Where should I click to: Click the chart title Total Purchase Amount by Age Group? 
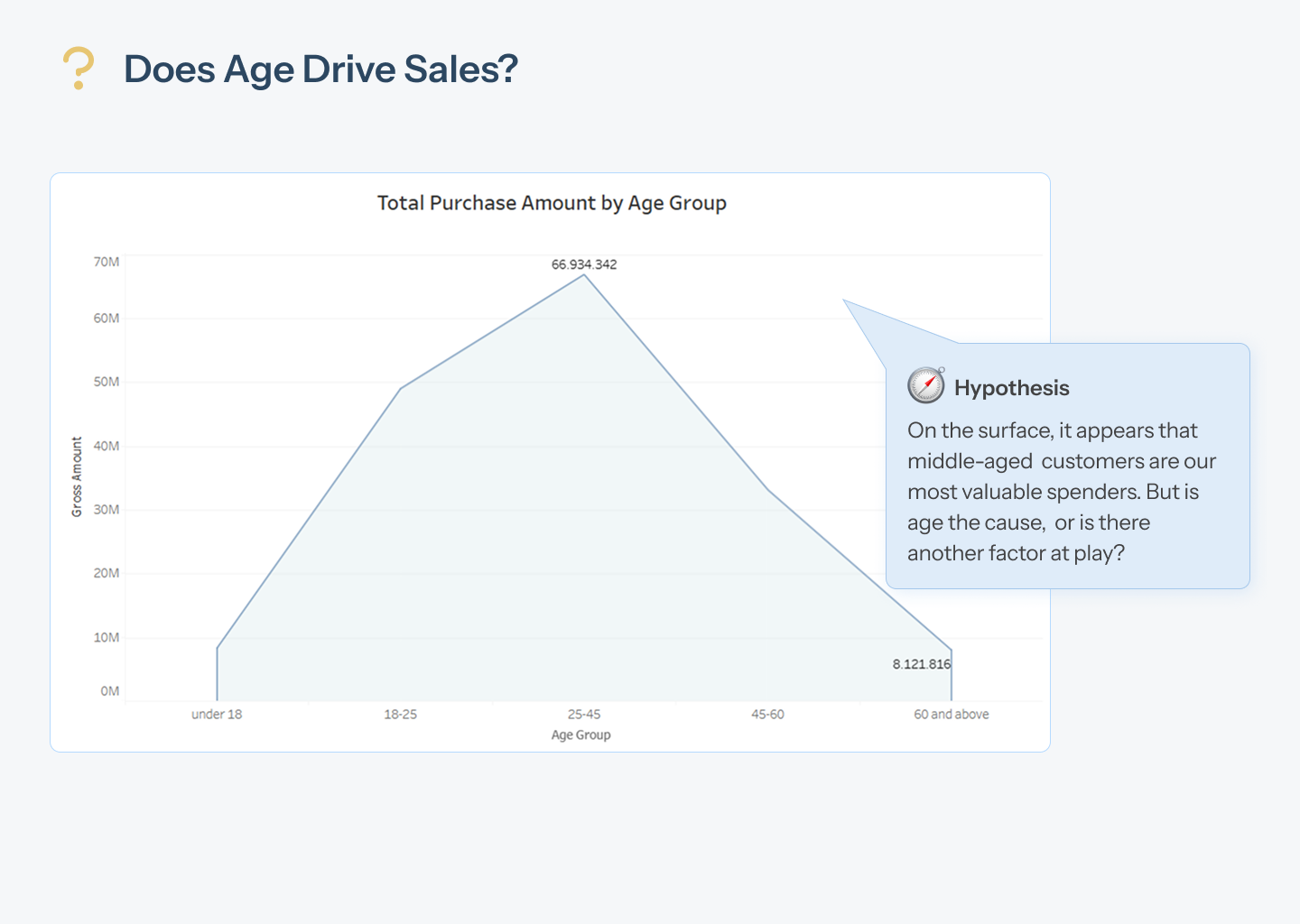[x=552, y=203]
